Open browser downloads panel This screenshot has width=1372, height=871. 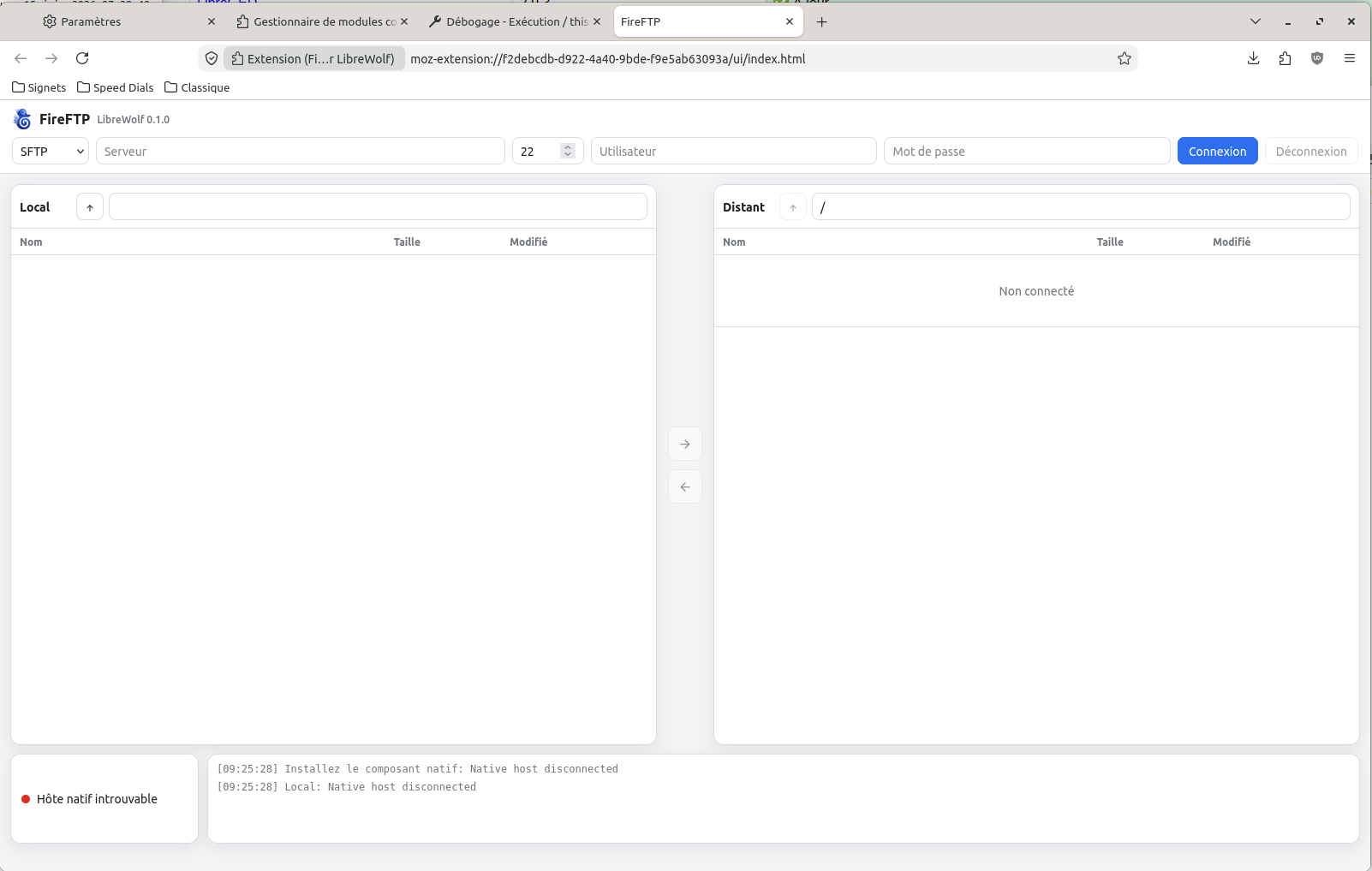tap(1253, 58)
